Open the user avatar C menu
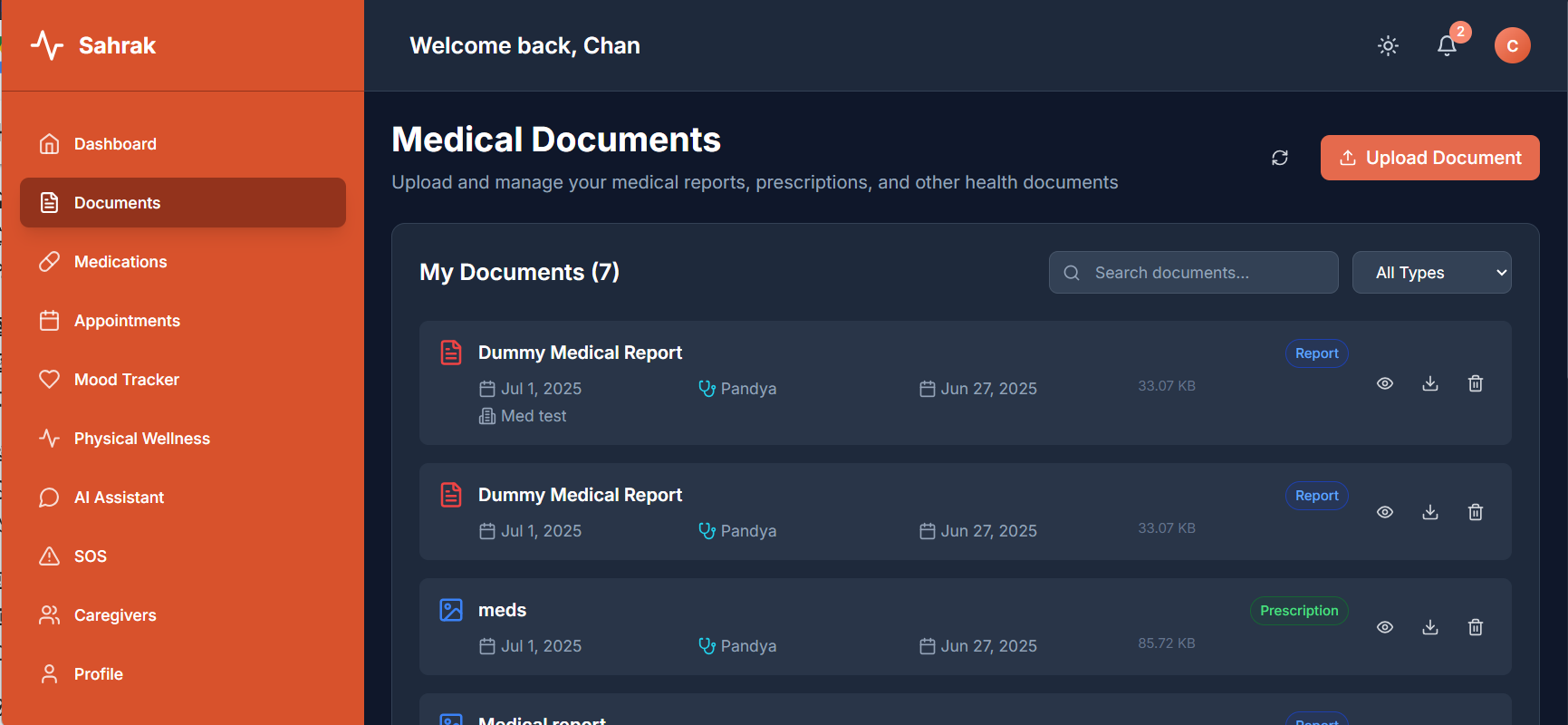 pos(1512,45)
